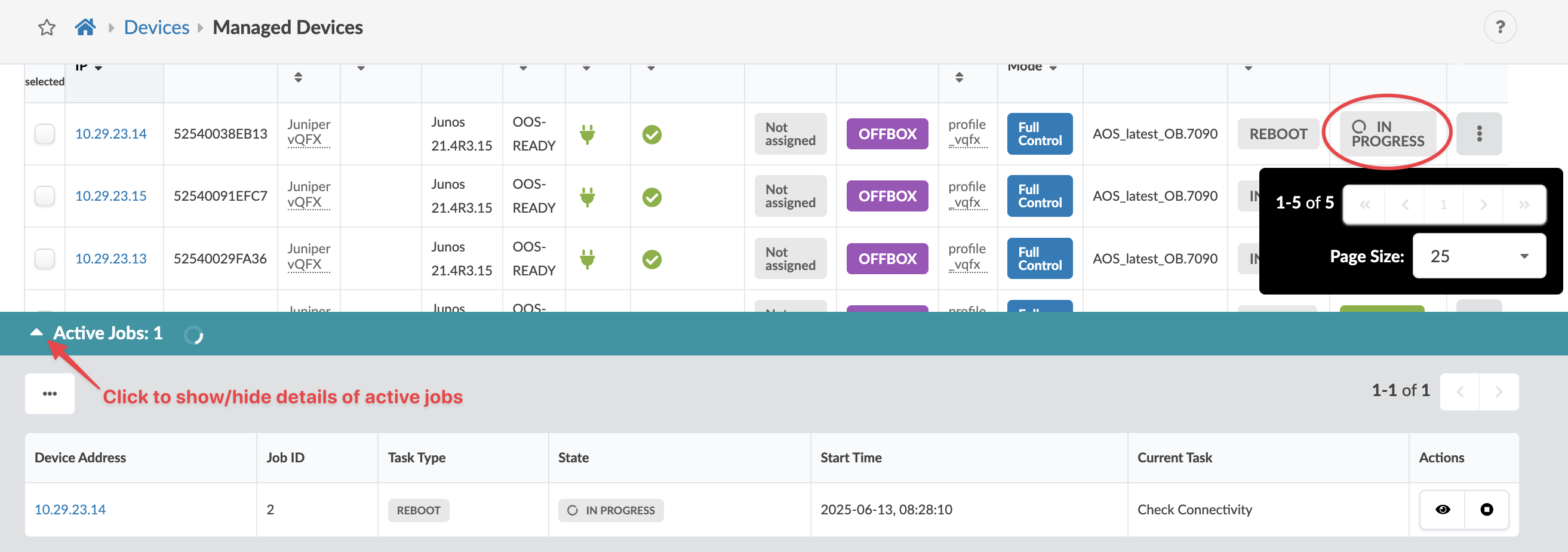Open device link 10.29.23.13 in table

point(111,259)
